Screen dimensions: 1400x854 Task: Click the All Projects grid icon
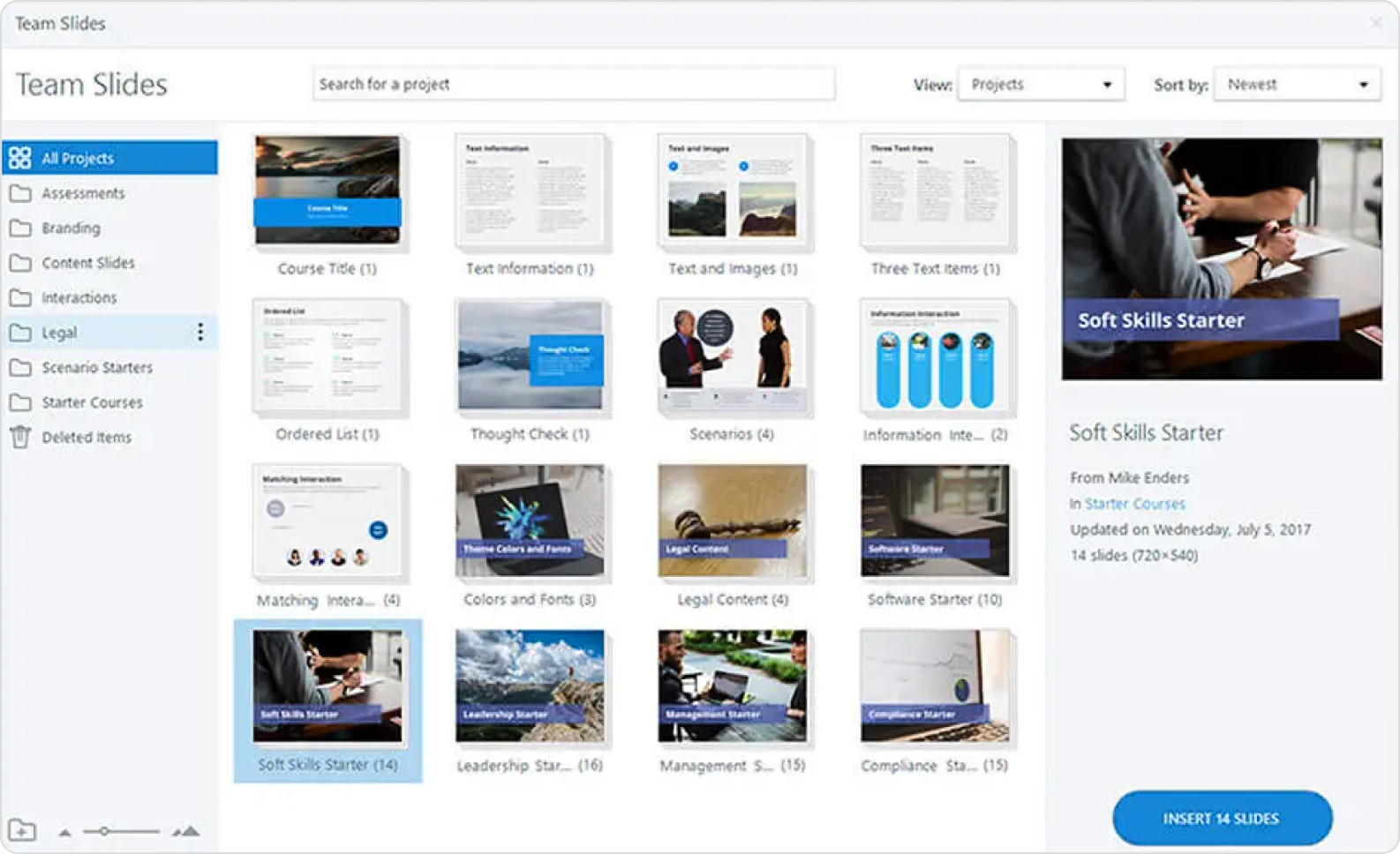[x=20, y=158]
